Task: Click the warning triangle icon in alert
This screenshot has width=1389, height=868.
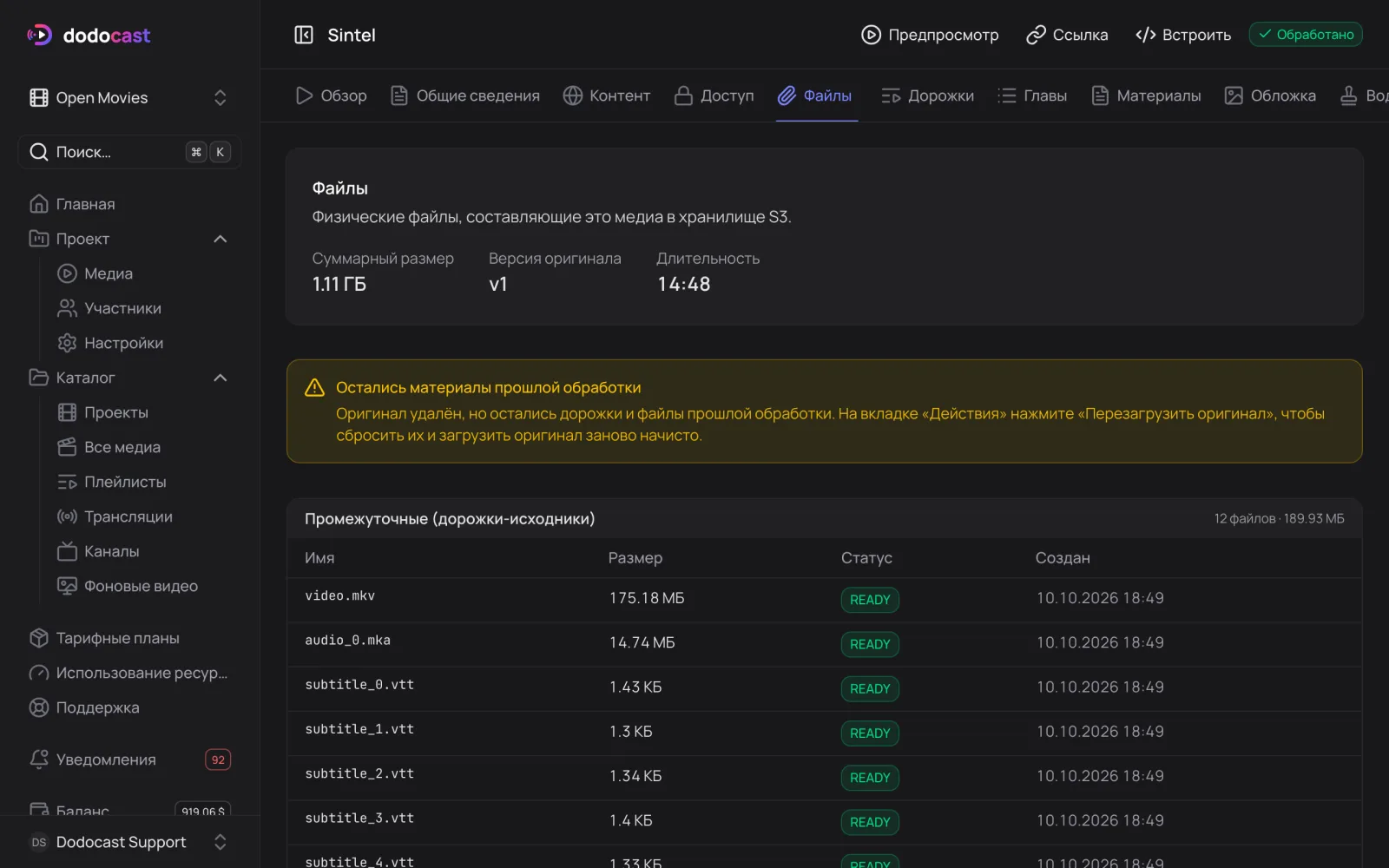Action: pos(314,388)
